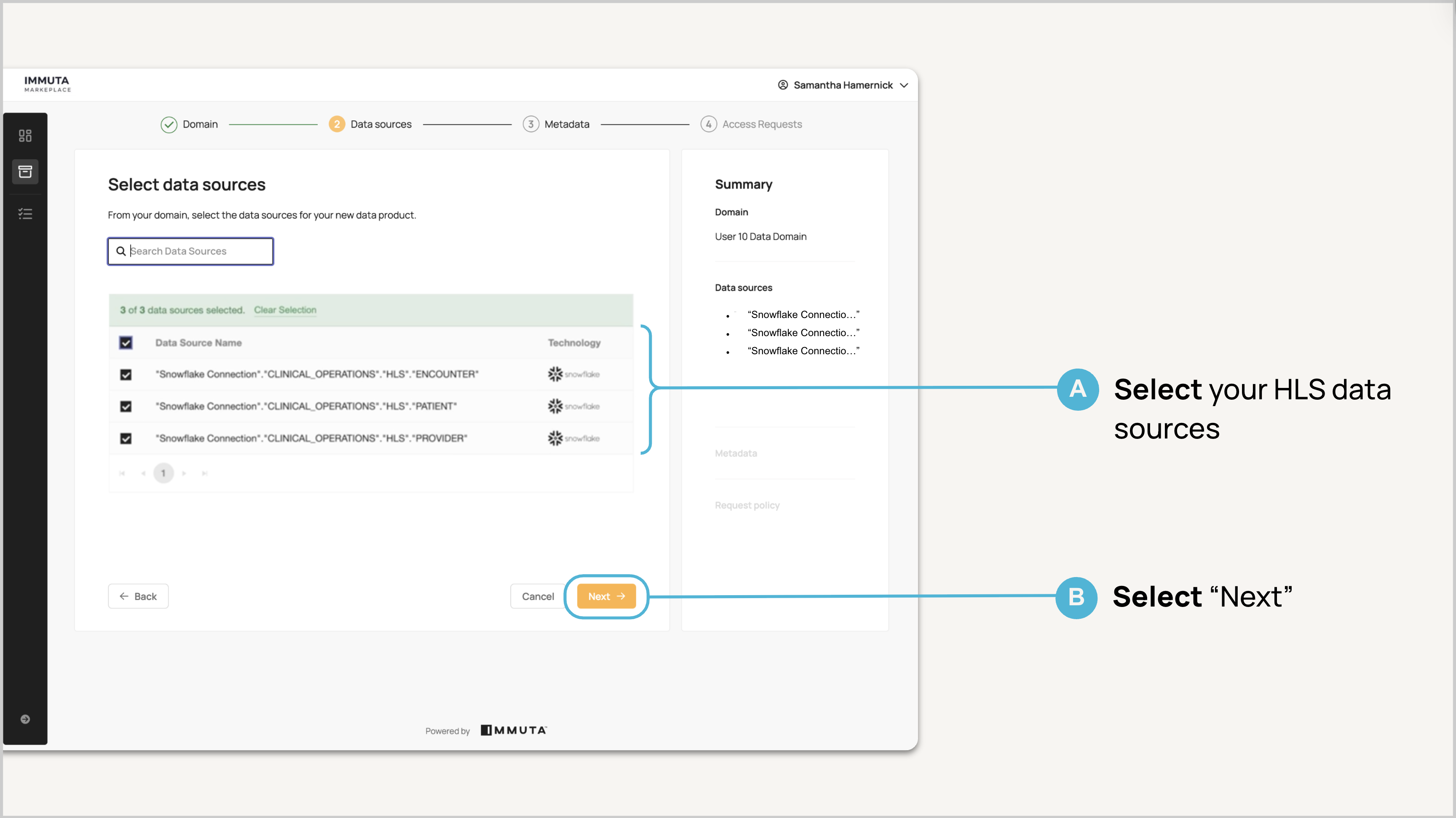Viewport: 1456px width, 818px height.
Task: Uncheck the ENCOUNTER data source checkbox
Action: pyautogui.click(x=126, y=374)
